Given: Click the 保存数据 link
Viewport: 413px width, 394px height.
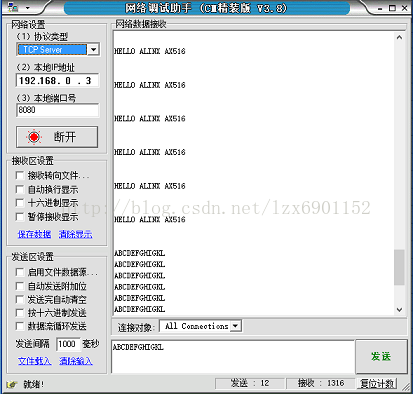Looking at the screenshot, I should (34, 234).
